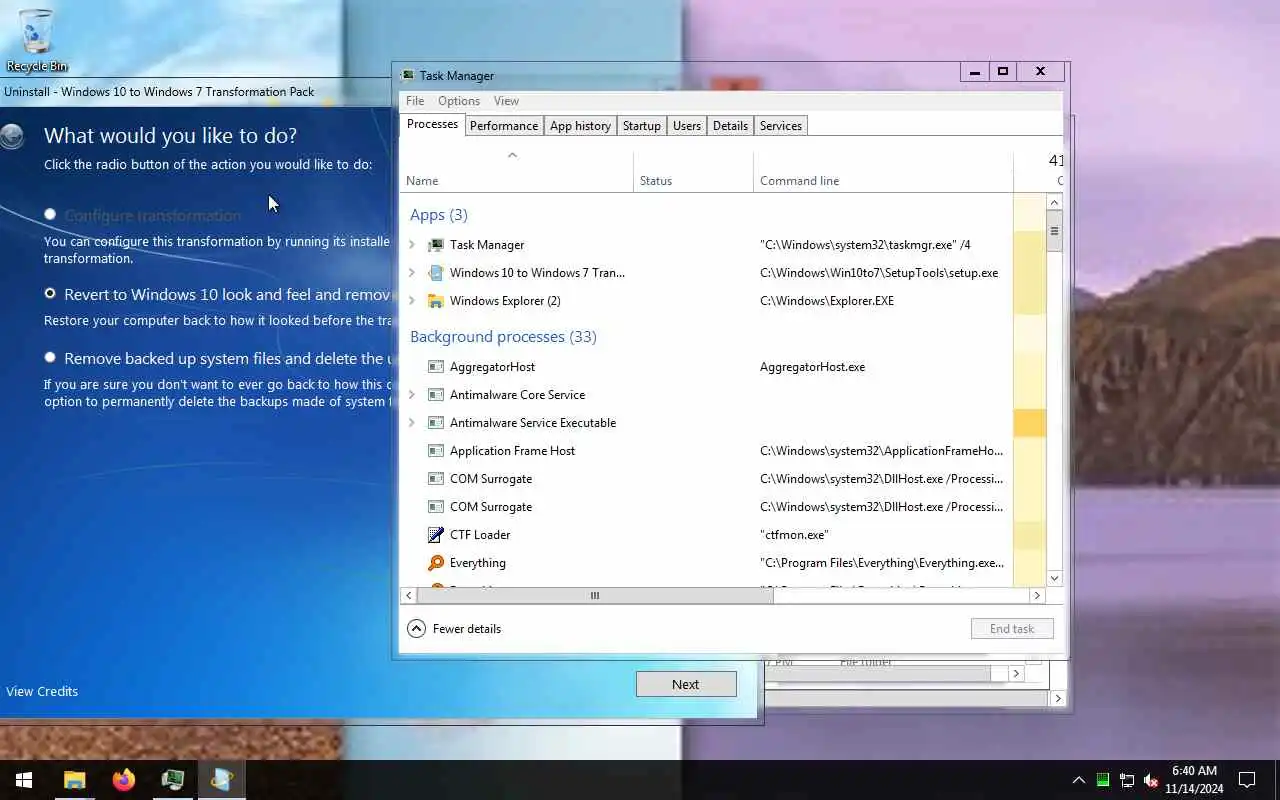
Task: Switch to the Startup tab
Action: click(641, 126)
